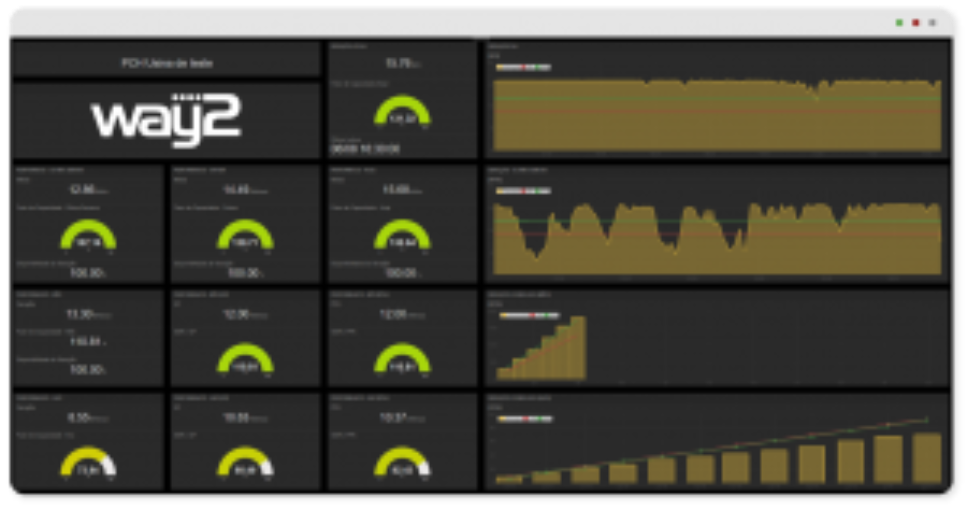Click the 13.30 reading in the gauge-less panel

click(x=79, y=313)
